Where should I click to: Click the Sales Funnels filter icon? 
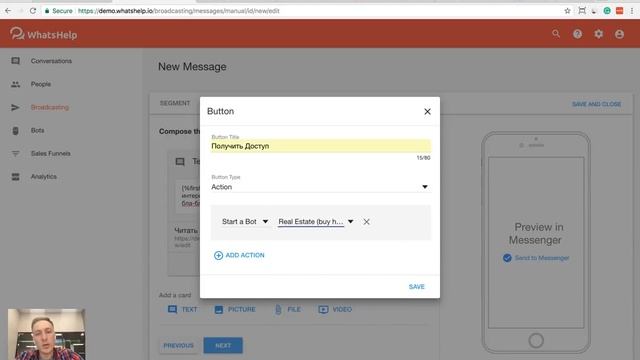coord(16,154)
